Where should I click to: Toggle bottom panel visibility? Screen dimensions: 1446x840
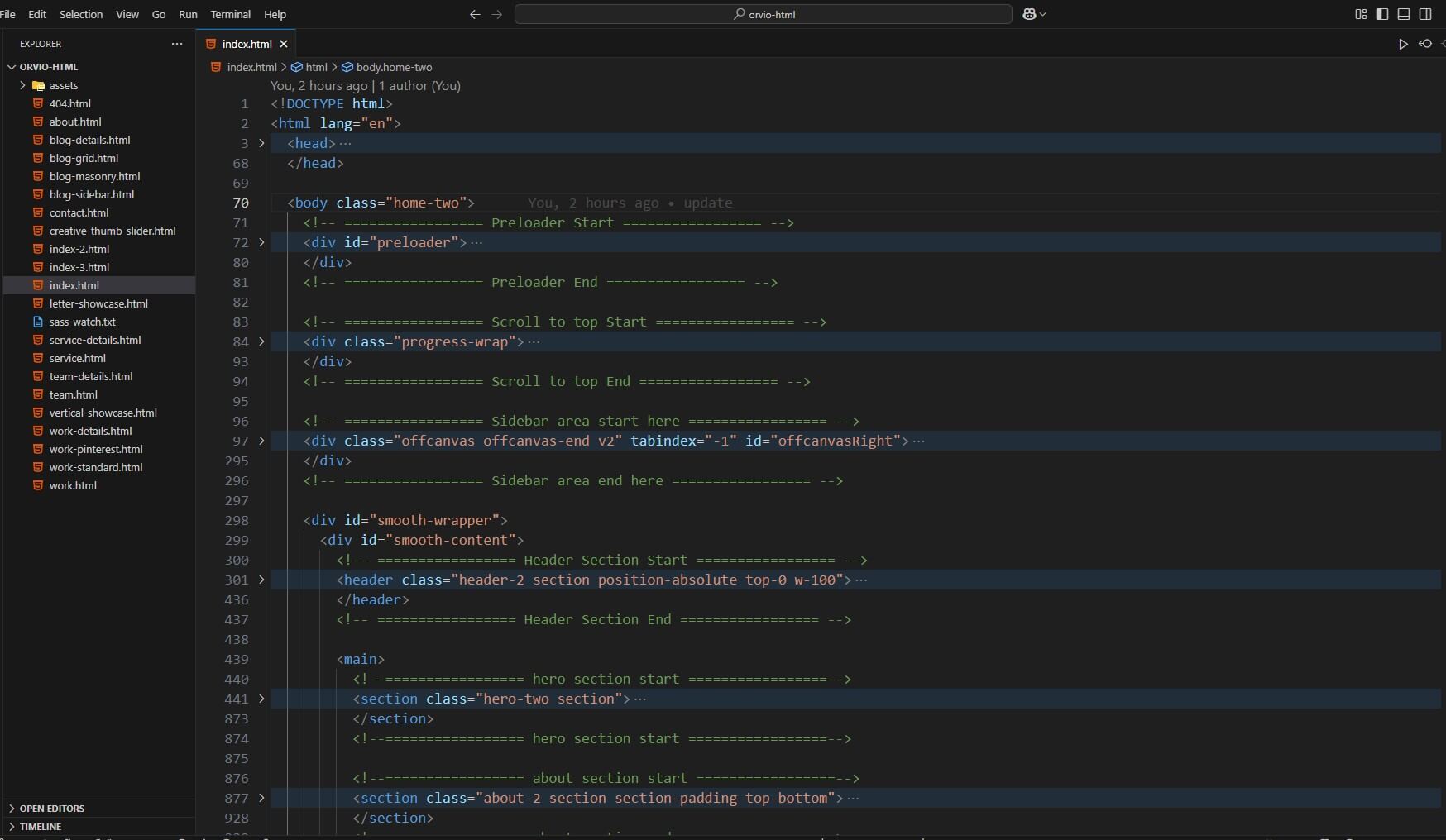pyautogui.click(x=1404, y=14)
